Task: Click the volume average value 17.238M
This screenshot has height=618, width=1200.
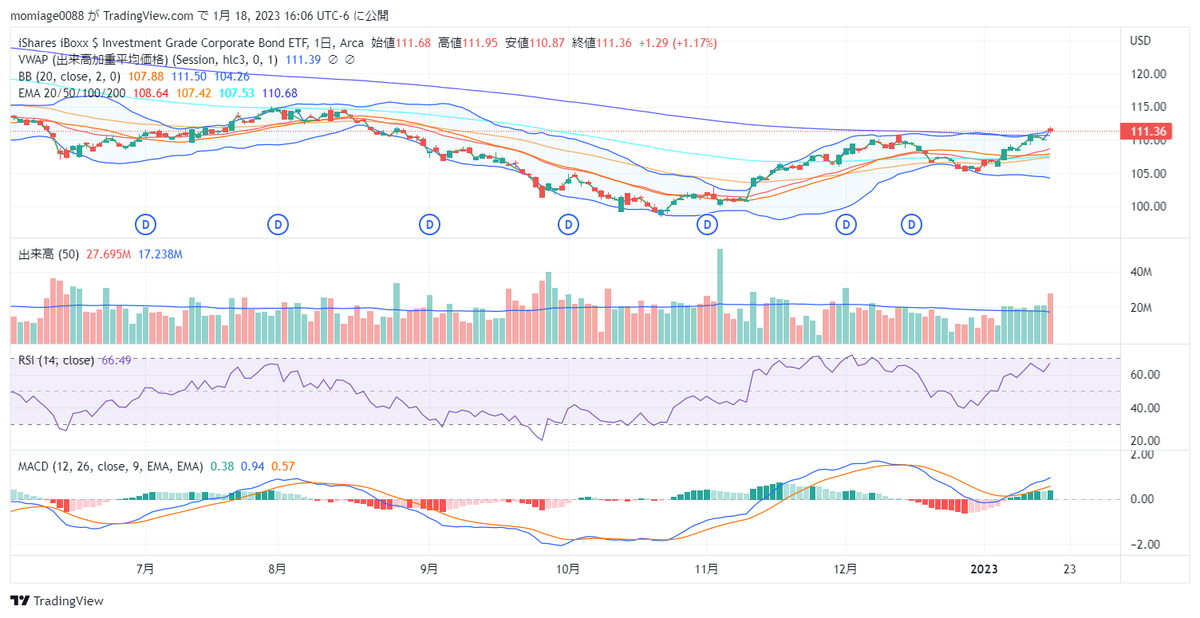Action: [160, 255]
